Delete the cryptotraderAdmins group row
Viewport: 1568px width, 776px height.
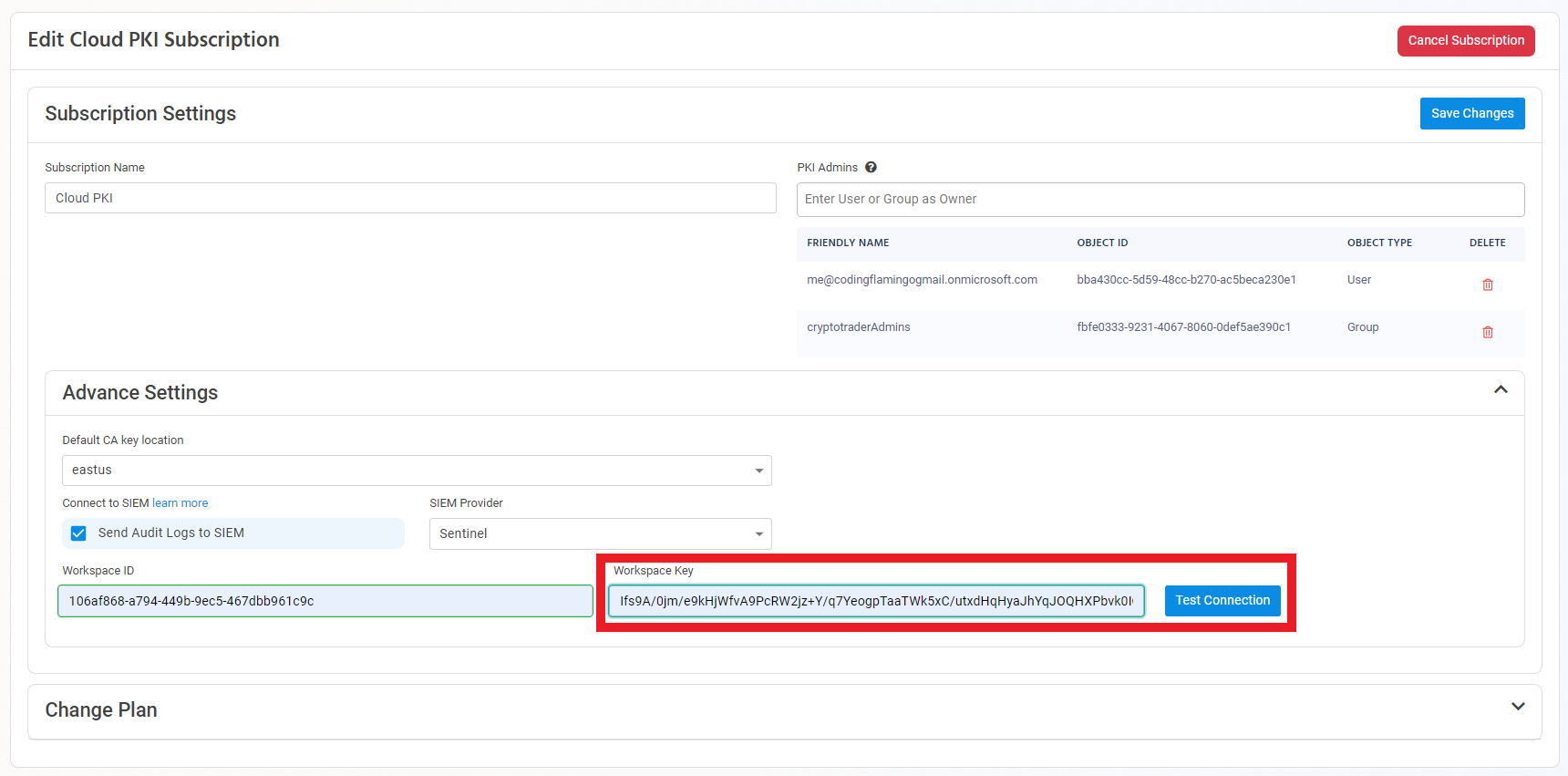click(1488, 332)
